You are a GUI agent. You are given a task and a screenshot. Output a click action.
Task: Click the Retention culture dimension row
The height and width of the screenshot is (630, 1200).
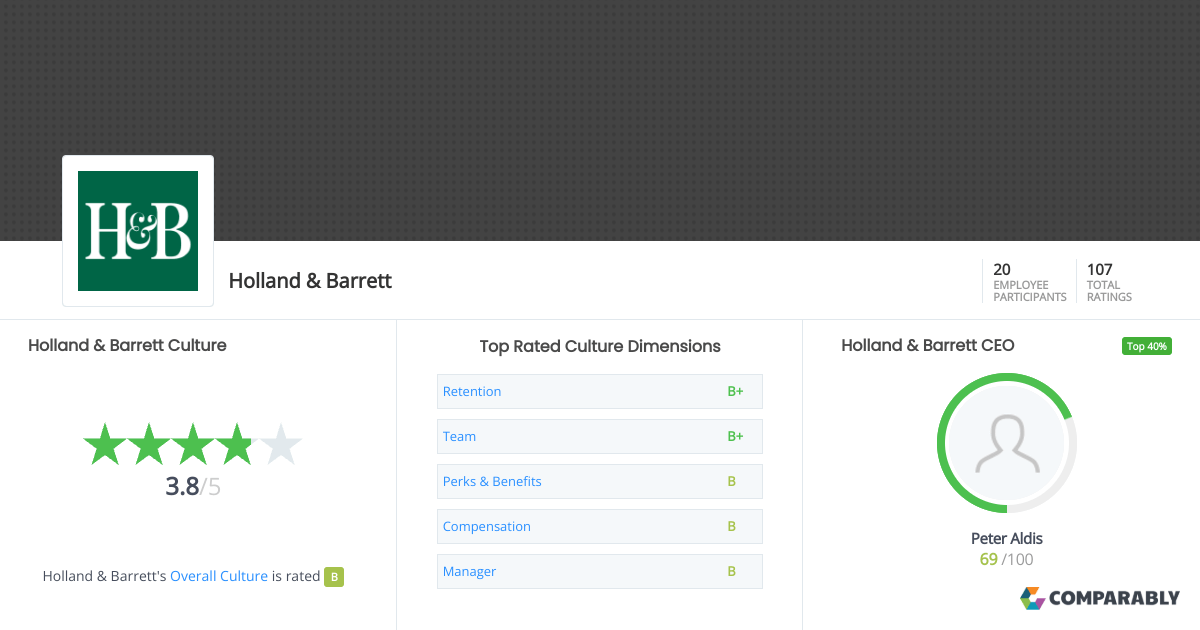(600, 391)
